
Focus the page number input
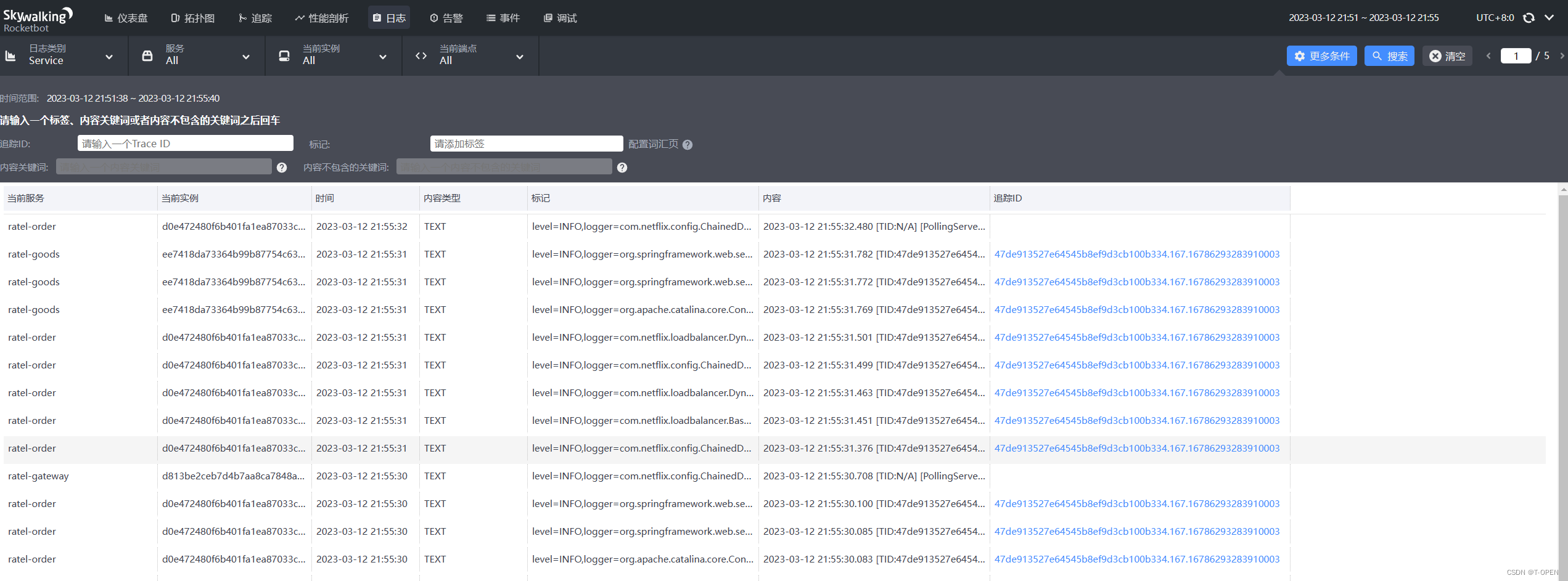tap(1516, 56)
